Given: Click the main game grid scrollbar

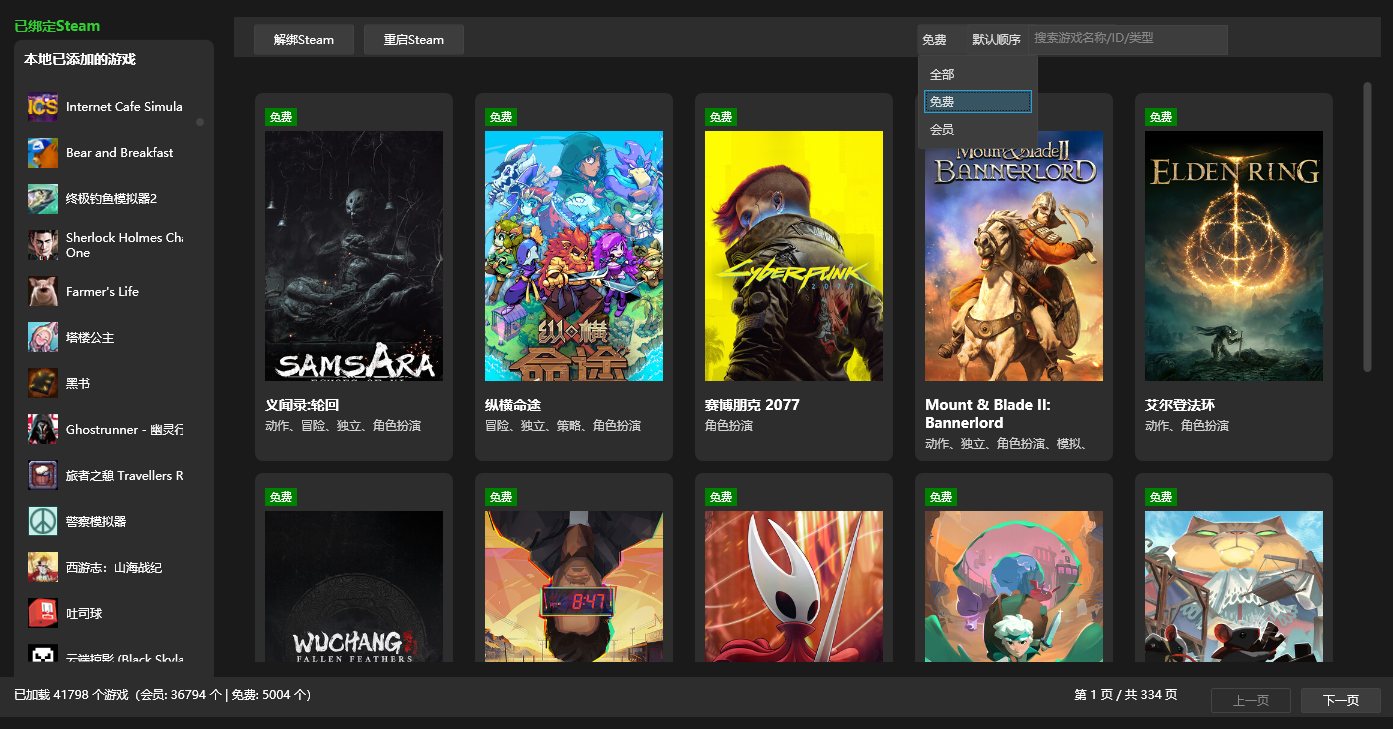Looking at the screenshot, I should coord(1367,227).
